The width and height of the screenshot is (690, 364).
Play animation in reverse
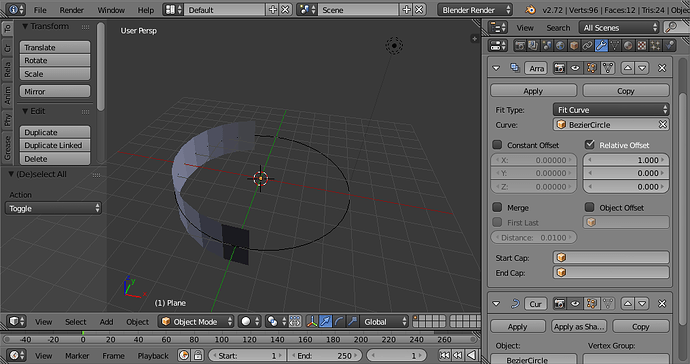[472, 355]
